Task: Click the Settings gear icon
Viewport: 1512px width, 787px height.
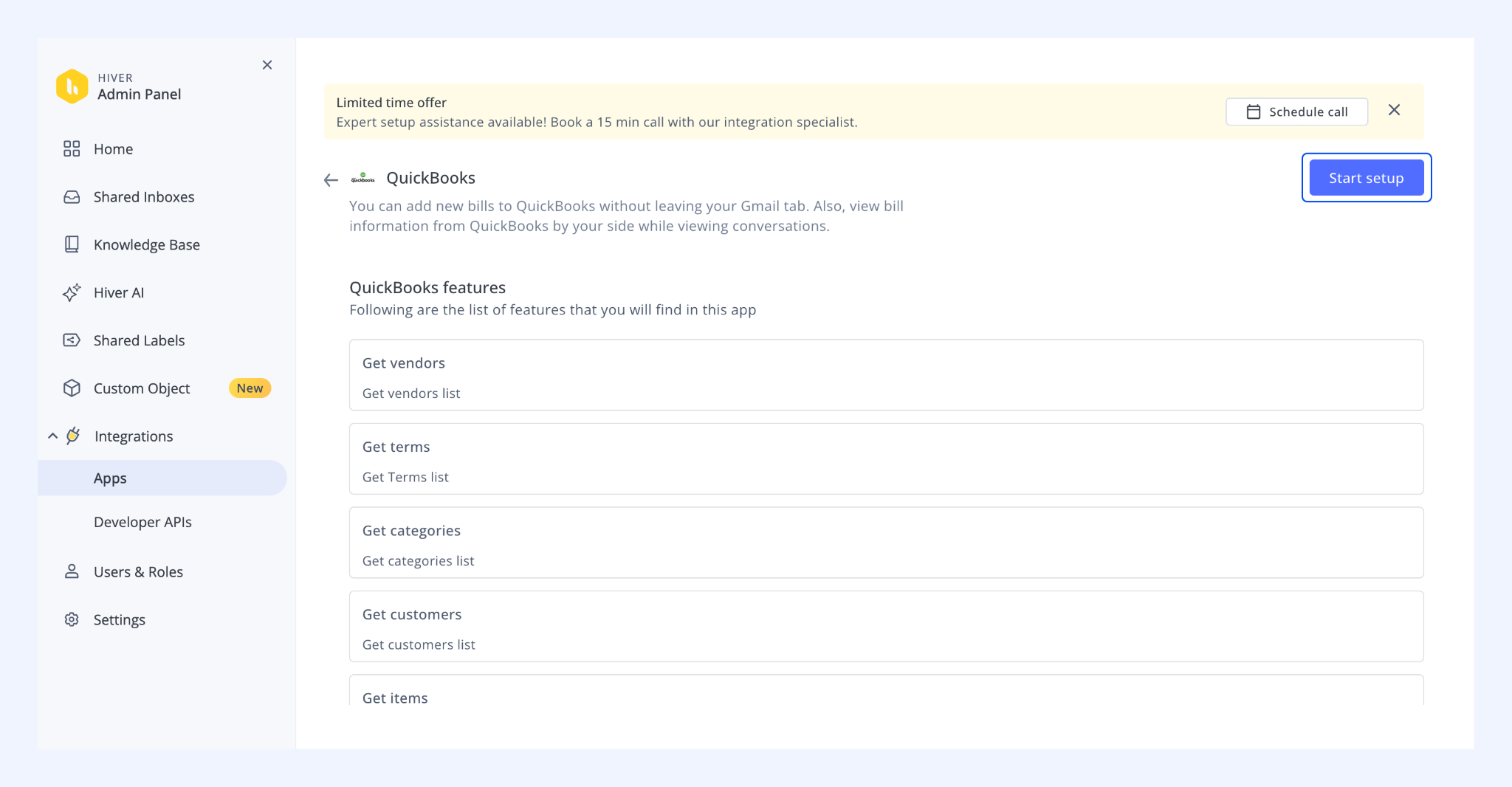Action: click(72, 619)
